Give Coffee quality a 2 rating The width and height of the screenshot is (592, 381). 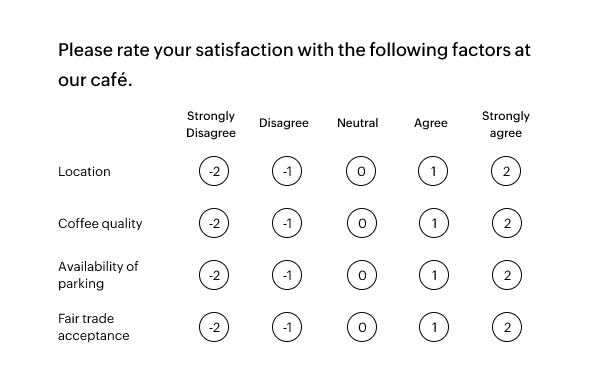coord(507,223)
